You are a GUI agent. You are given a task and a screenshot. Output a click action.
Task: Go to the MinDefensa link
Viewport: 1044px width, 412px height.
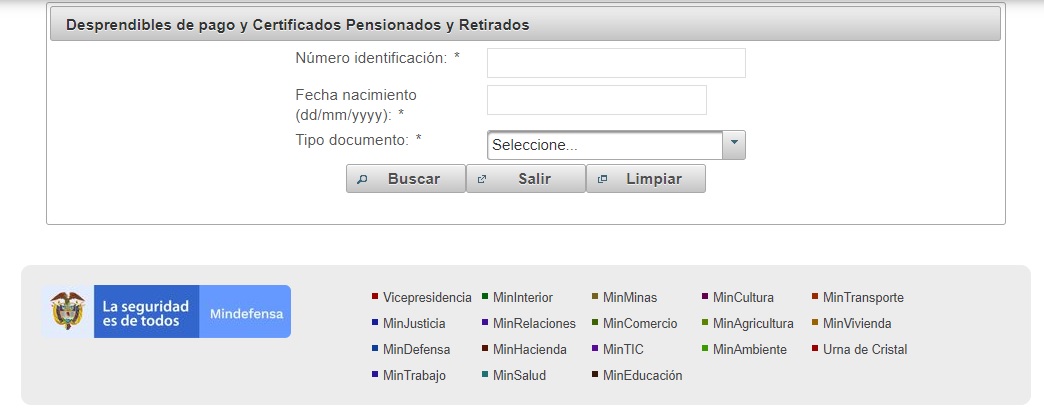click(416, 349)
